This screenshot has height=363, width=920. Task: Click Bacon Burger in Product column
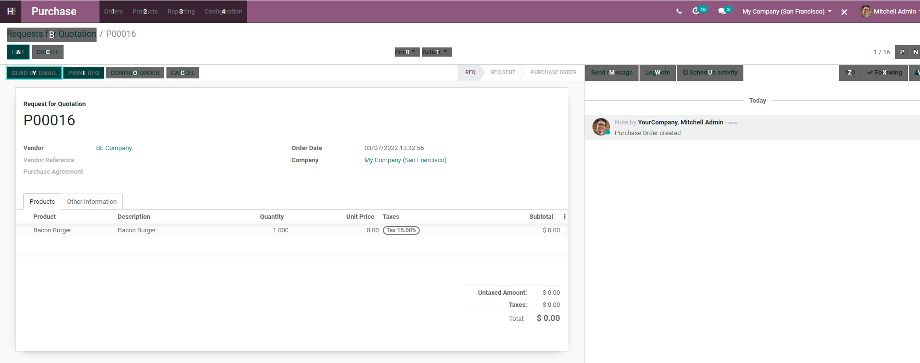coord(52,230)
